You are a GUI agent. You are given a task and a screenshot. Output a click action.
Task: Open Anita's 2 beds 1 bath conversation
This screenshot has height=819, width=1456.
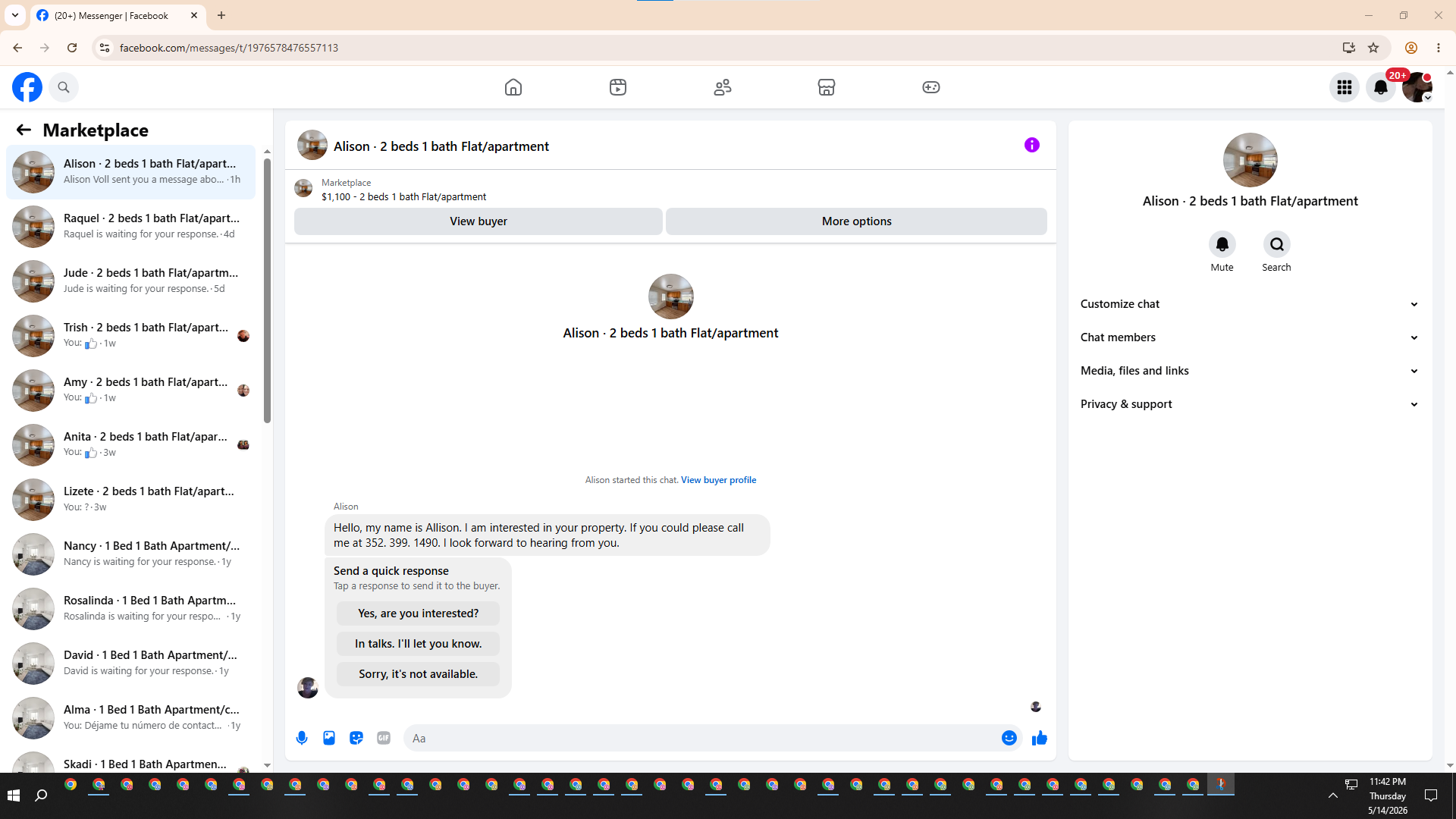130,444
